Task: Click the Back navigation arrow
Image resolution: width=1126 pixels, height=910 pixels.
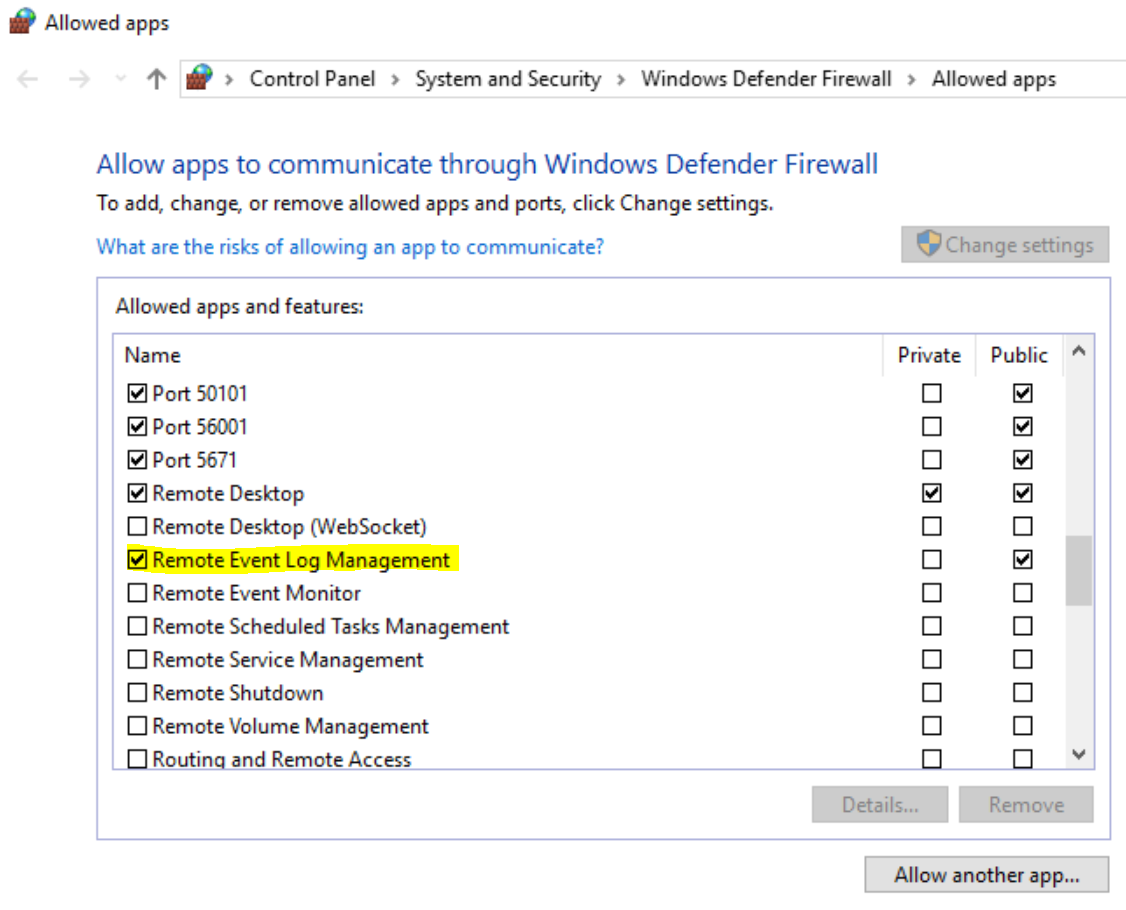Action: pyautogui.click(x=28, y=79)
